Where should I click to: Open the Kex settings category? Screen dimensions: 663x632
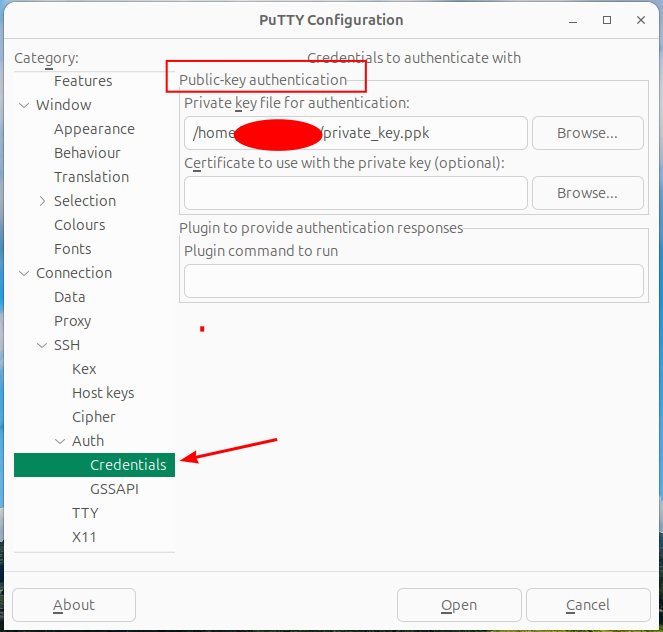tap(84, 369)
